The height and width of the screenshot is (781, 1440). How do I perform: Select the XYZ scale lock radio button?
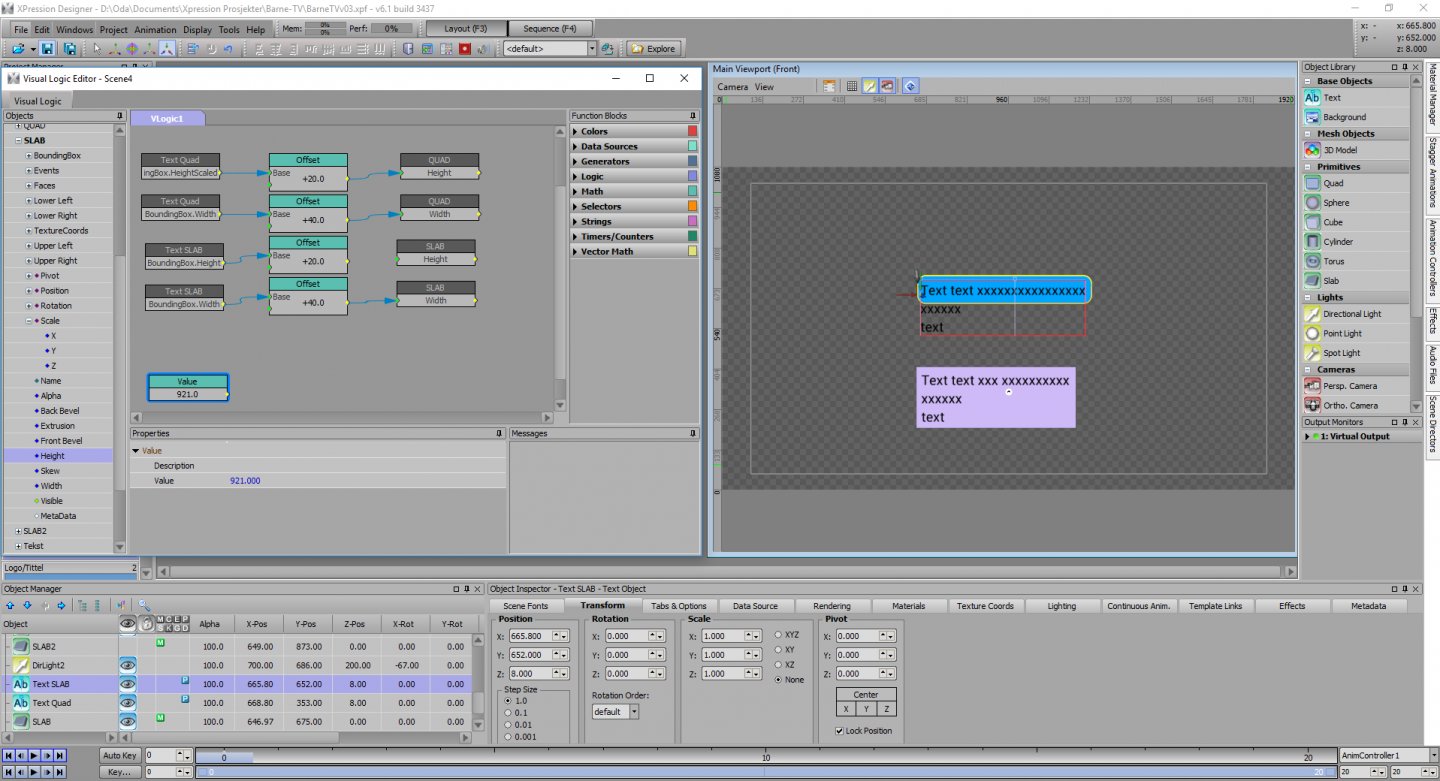point(779,635)
